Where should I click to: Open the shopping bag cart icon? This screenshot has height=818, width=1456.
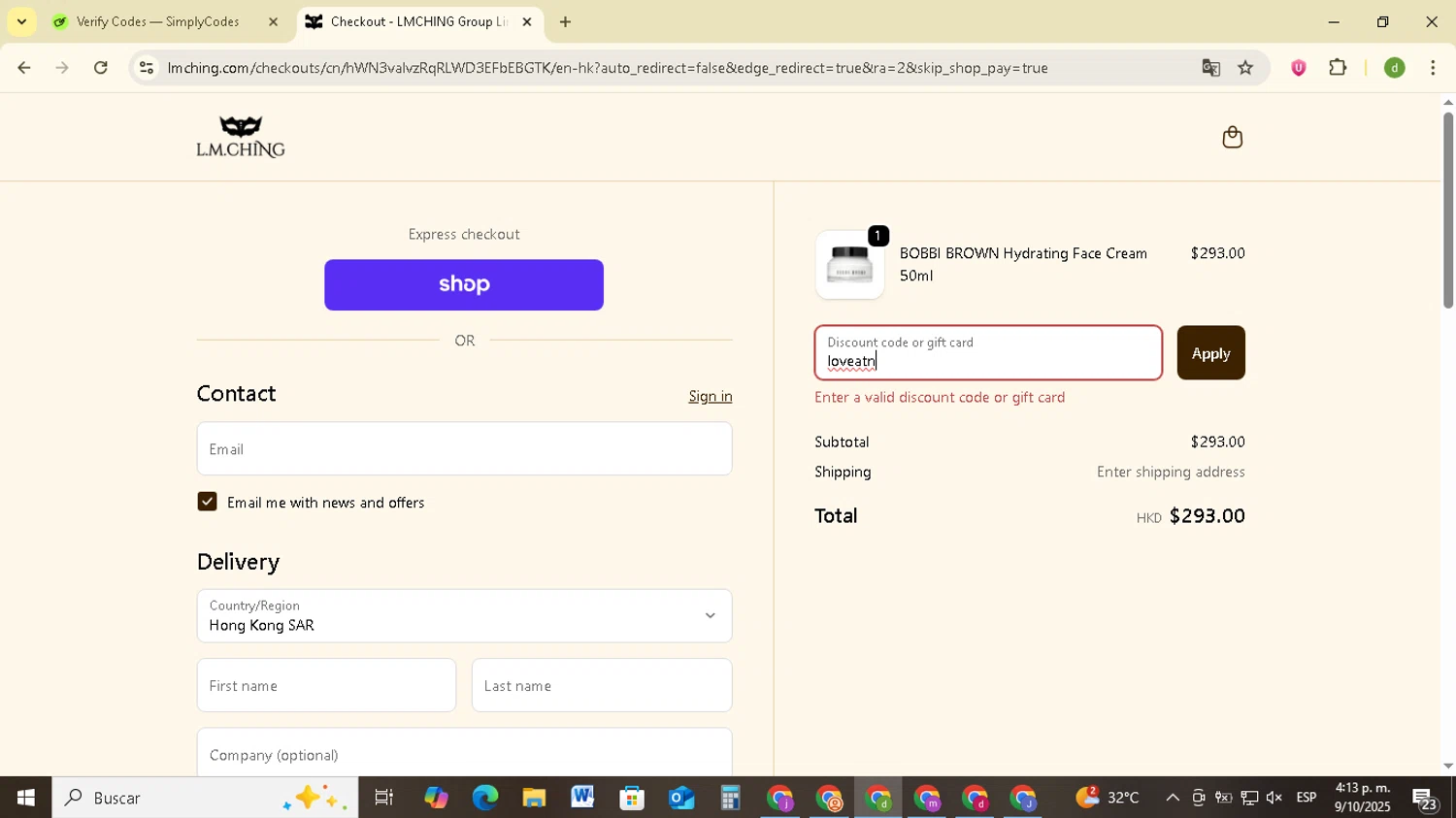1232,137
